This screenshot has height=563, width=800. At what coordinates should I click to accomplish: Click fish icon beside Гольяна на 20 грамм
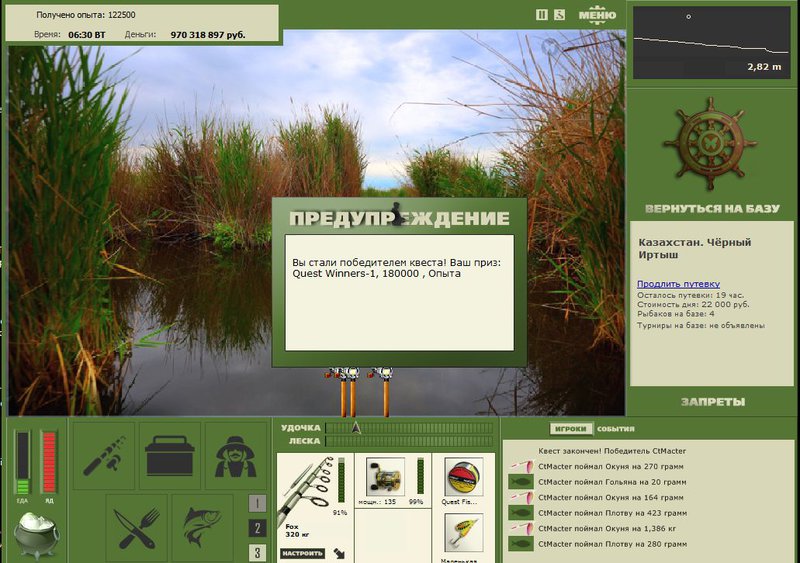pyautogui.click(x=521, y=481)
